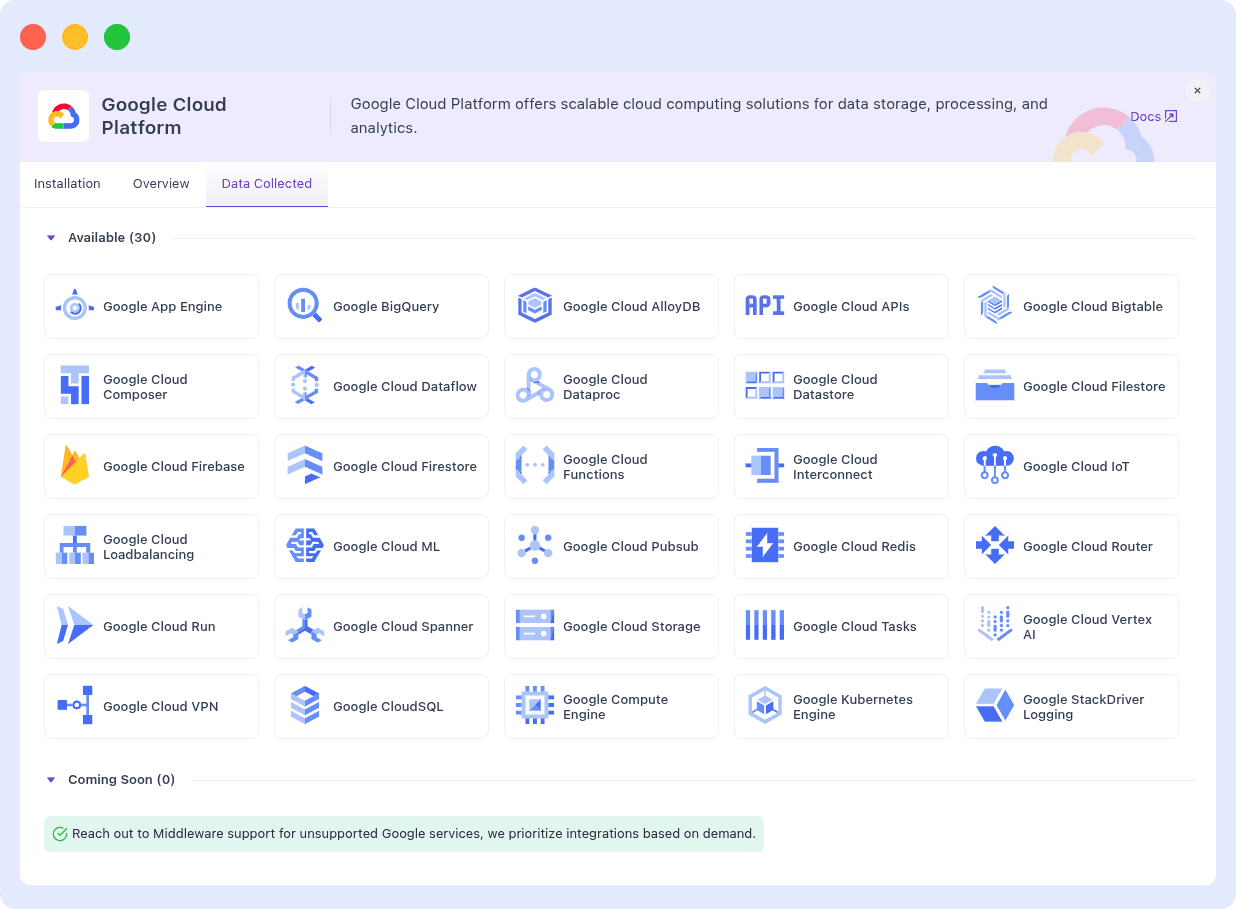
Task: Select the Google Cloud Redis card
Action: 841,546
